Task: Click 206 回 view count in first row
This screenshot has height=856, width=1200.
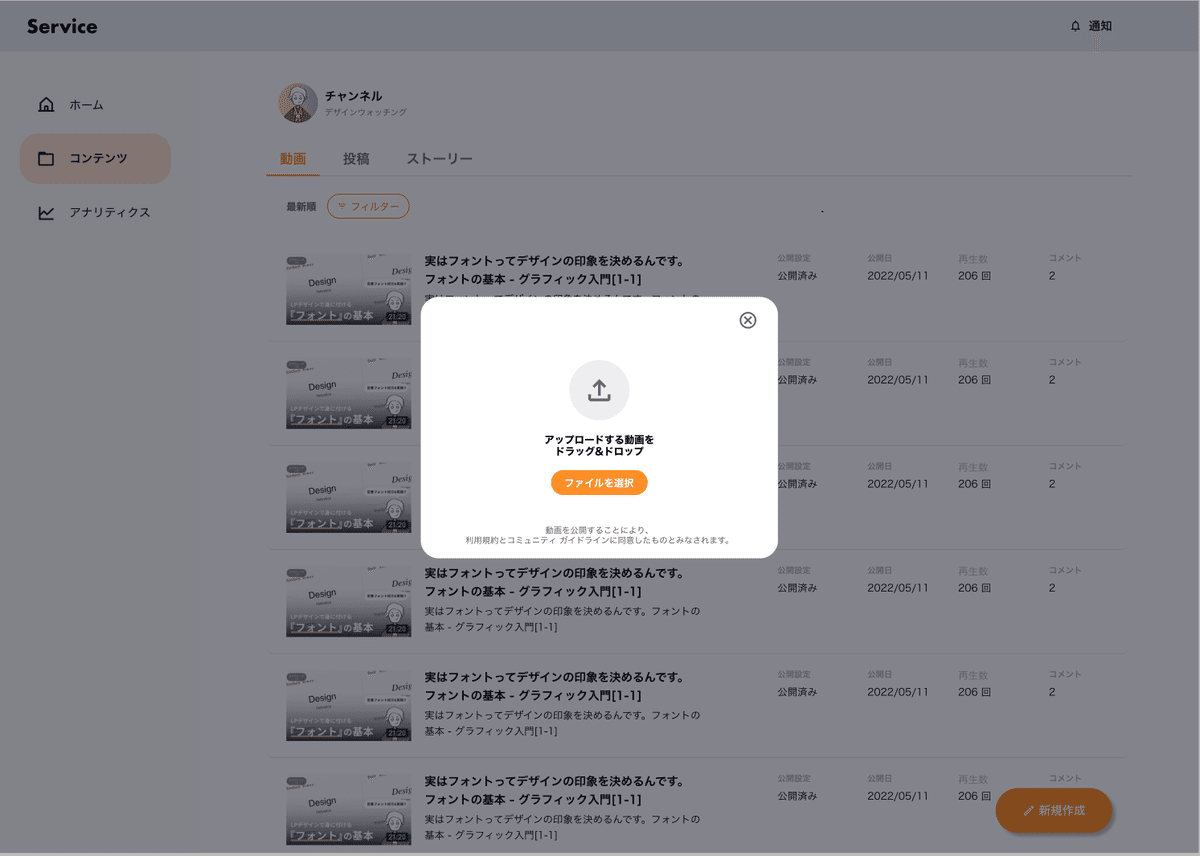Action: click(974, 276)
